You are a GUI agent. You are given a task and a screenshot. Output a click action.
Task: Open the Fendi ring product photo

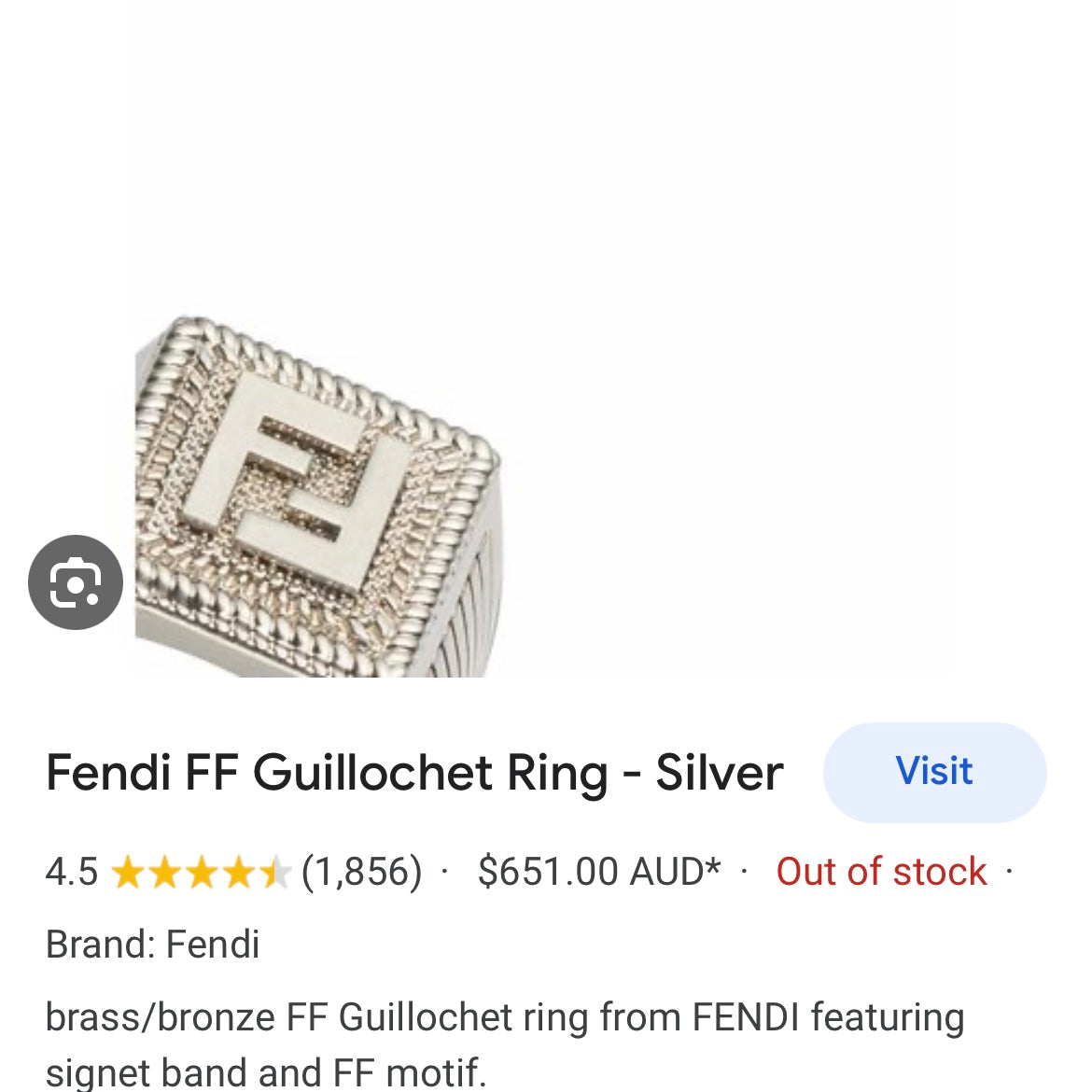(317, 495)
